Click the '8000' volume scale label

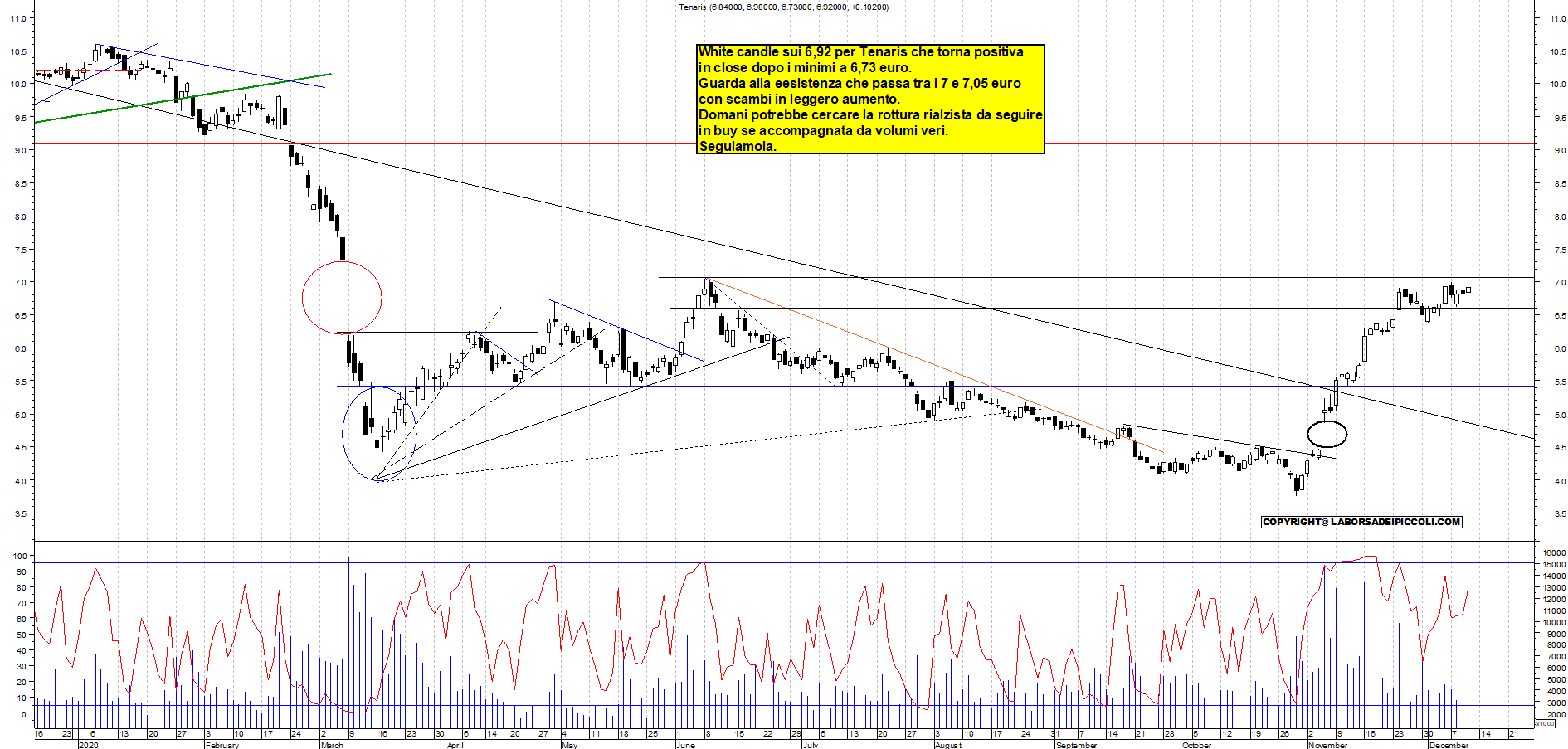tap(1556, 645)
